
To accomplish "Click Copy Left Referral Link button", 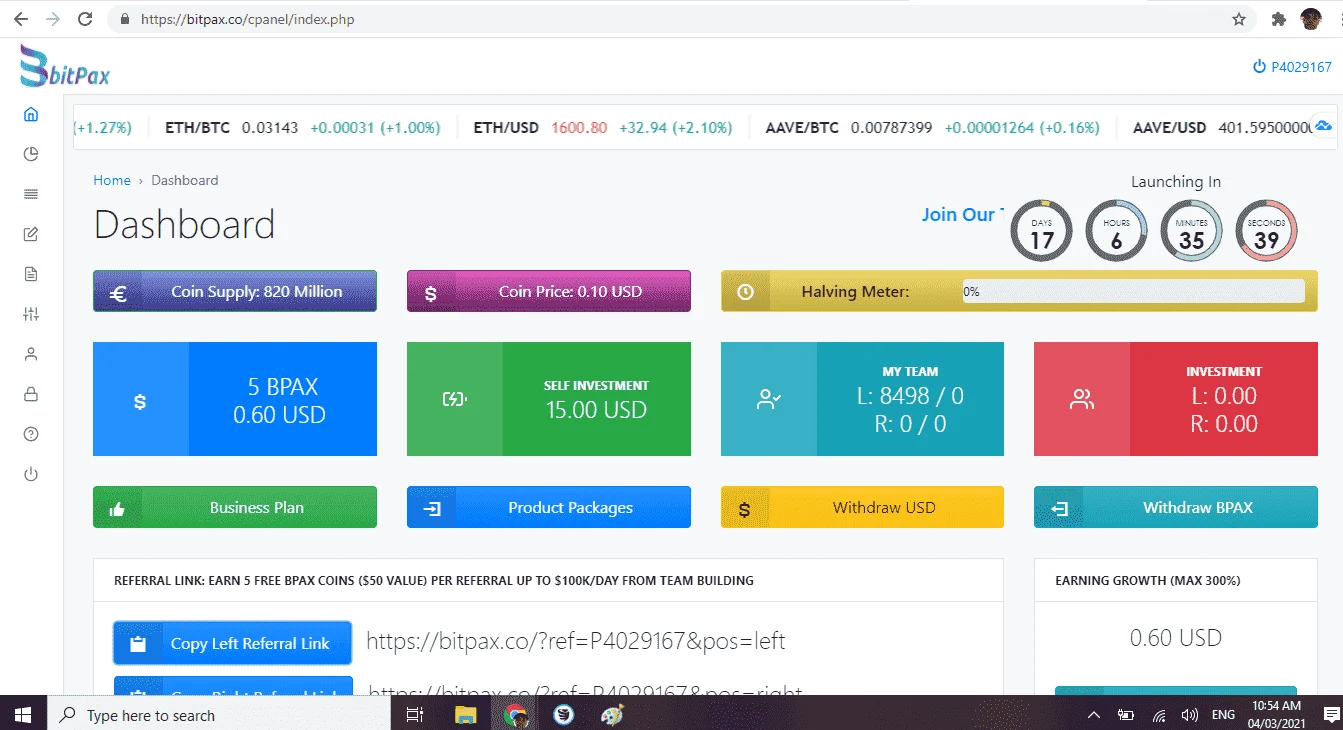I will [x=233, y=643].
